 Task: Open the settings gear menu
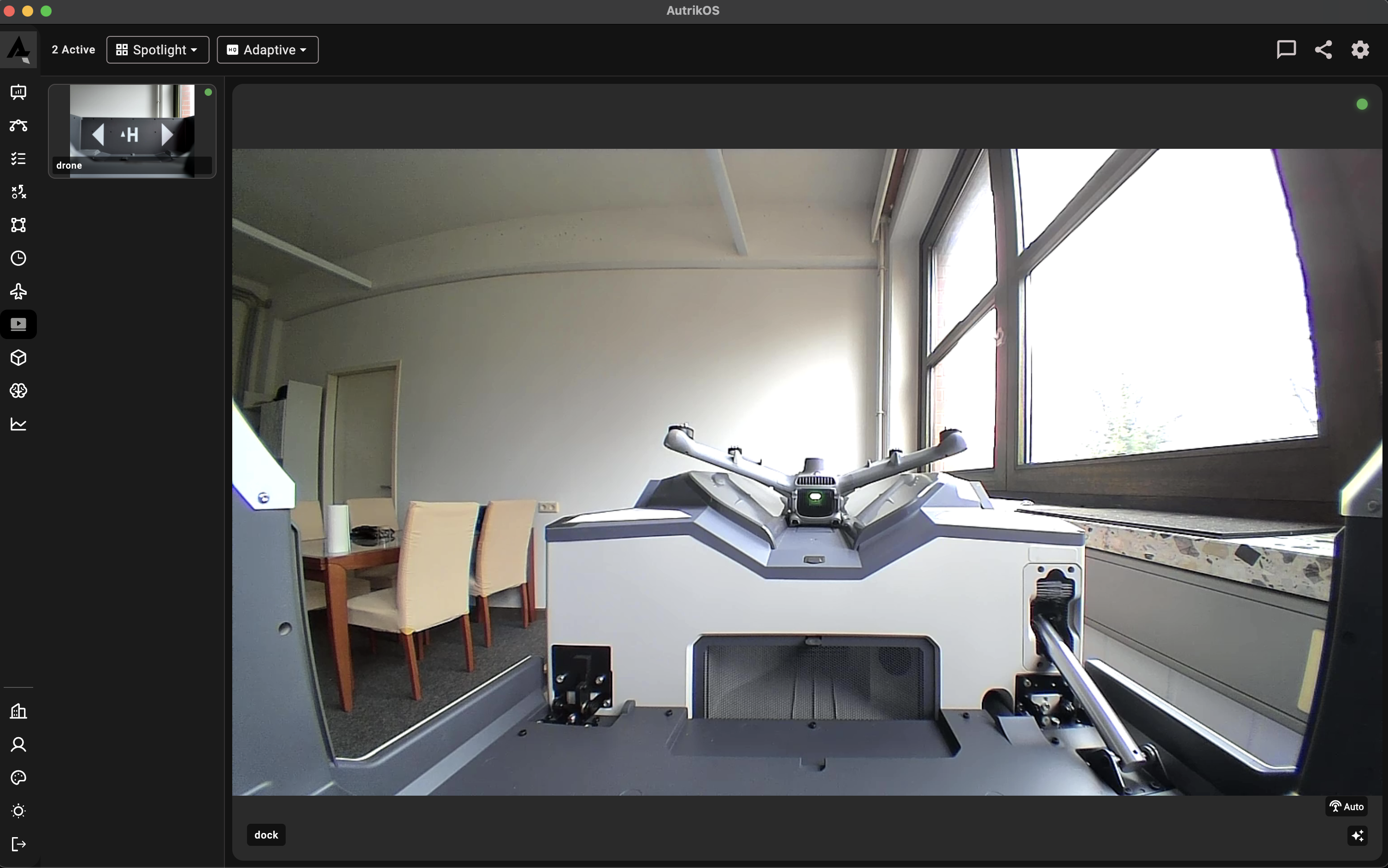click(1360, 50)
